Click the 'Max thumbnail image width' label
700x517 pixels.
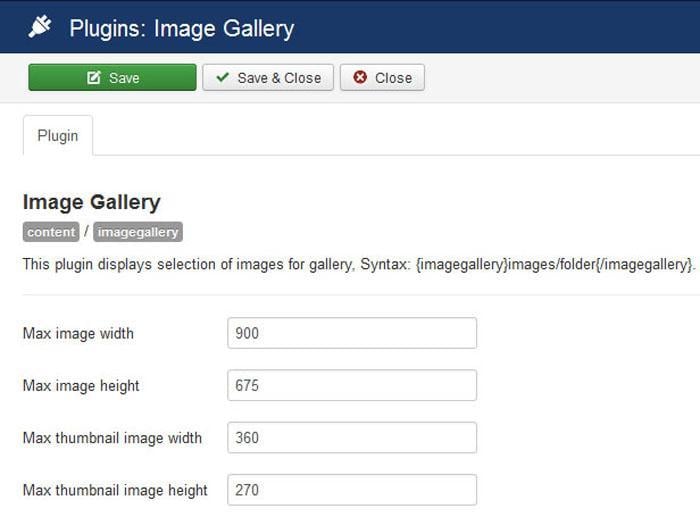(112, 438)
